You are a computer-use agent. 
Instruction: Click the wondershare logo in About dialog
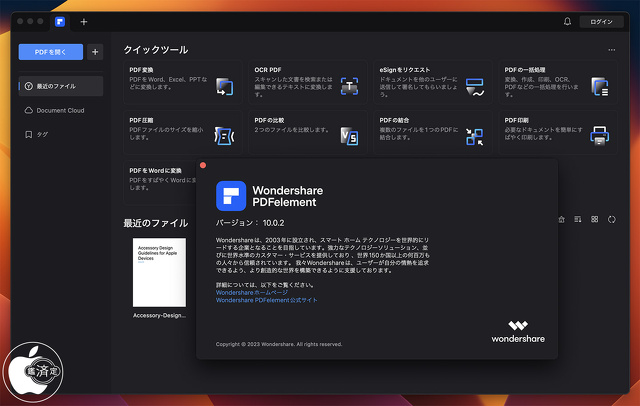pyautogui.click(x=518, y=331)
